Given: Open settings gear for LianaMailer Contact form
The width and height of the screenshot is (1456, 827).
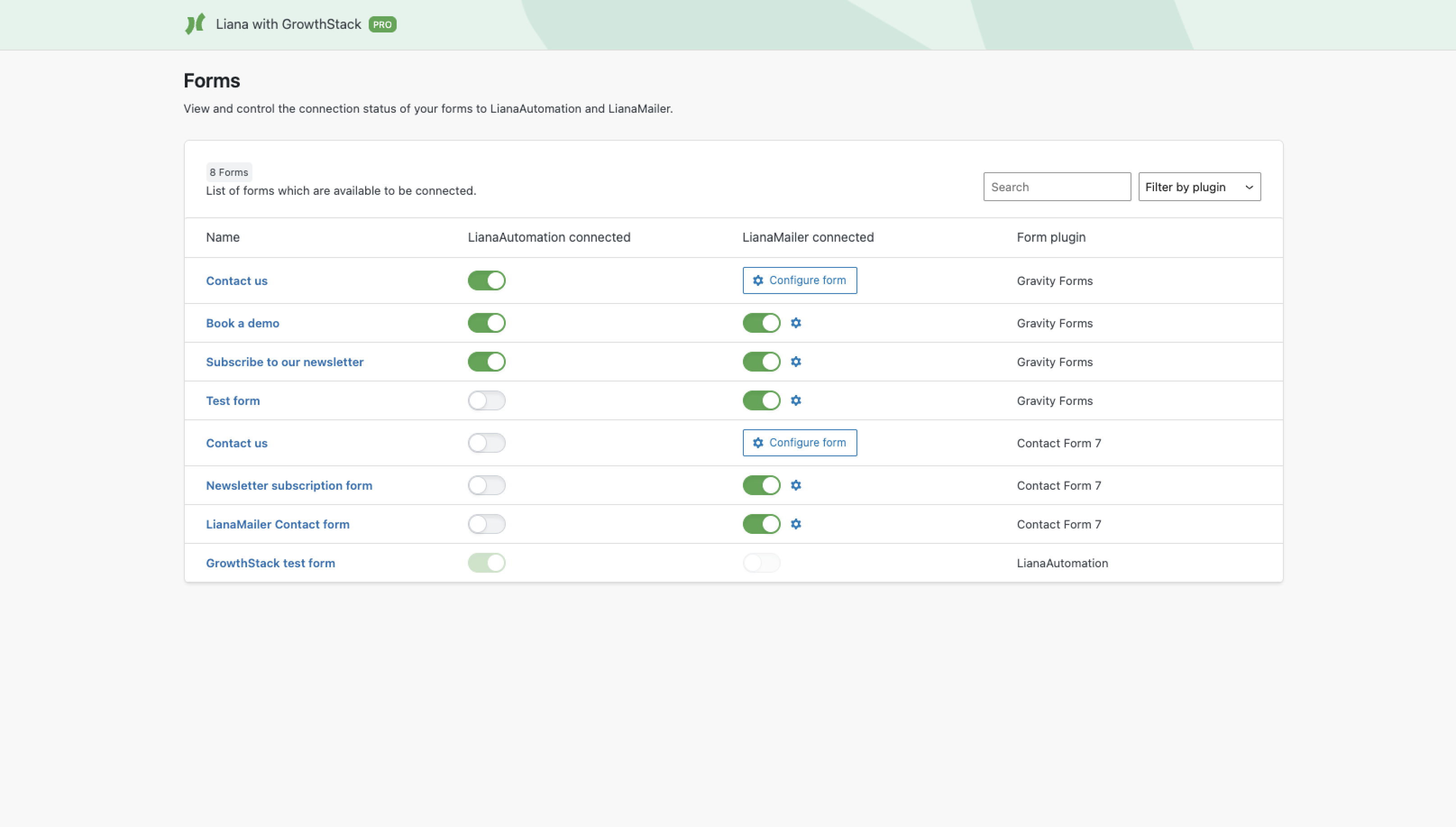Looking at the screenshot, I should pyautogui.click(x=796, y=524).
